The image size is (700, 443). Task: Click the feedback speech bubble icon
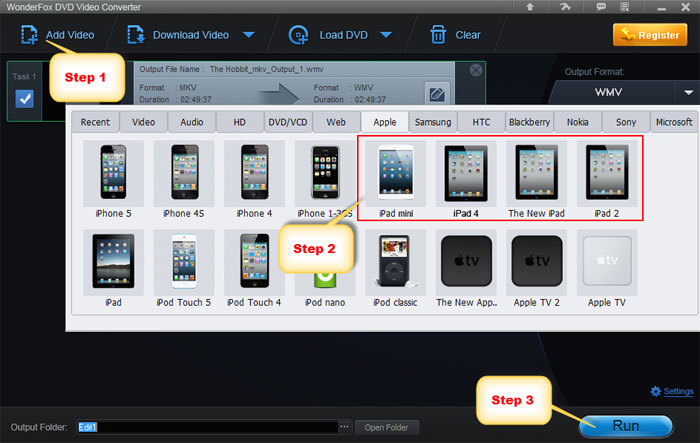tap(601, 7)
